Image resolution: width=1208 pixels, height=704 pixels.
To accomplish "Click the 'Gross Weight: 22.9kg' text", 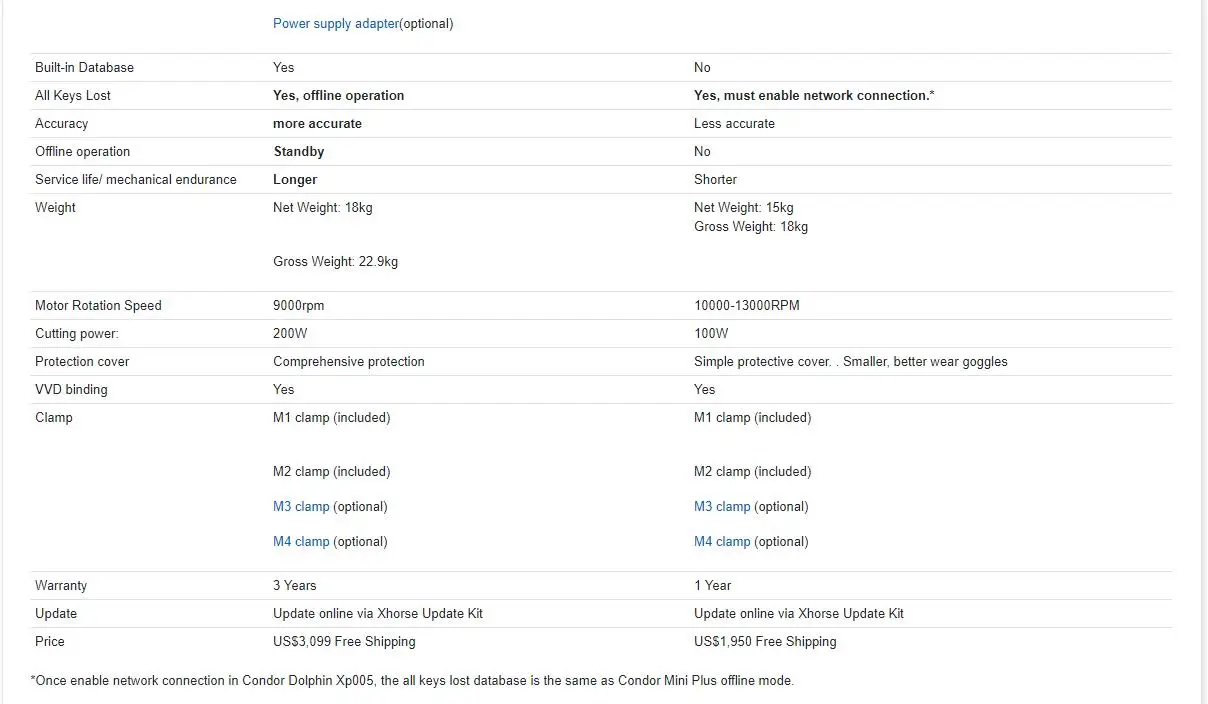I will (x=335, y=262).
